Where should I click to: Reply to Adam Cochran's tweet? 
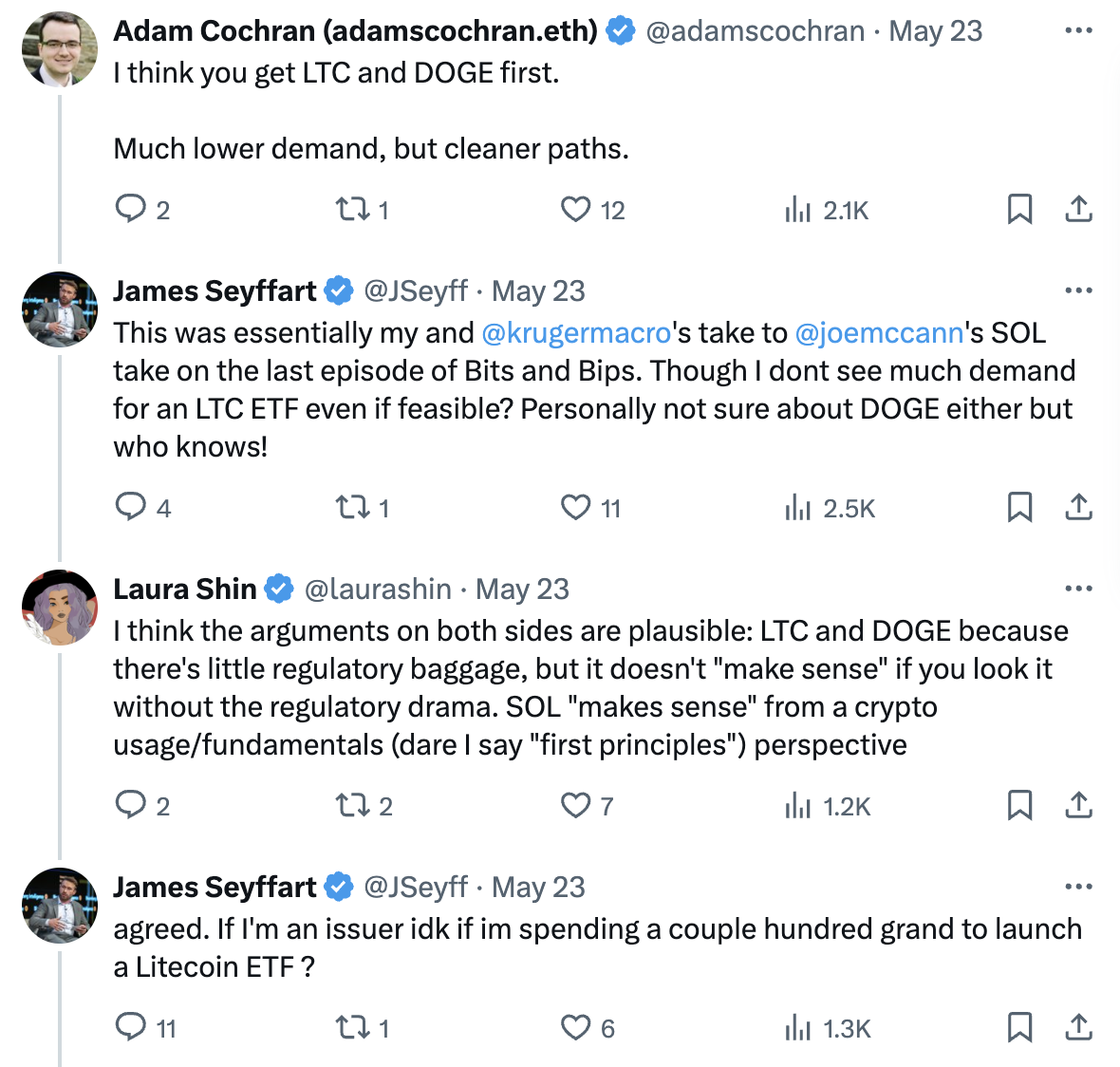(x=134, y=209)
